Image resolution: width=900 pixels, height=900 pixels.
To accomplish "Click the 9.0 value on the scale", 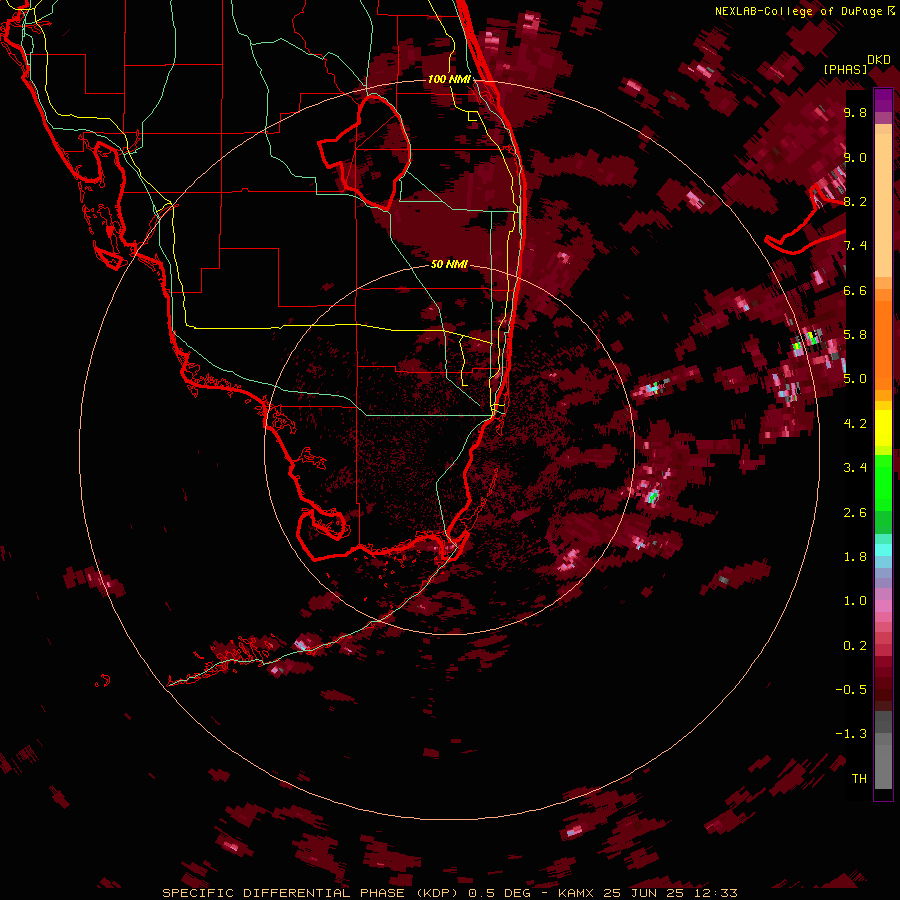I will (855, 157).
